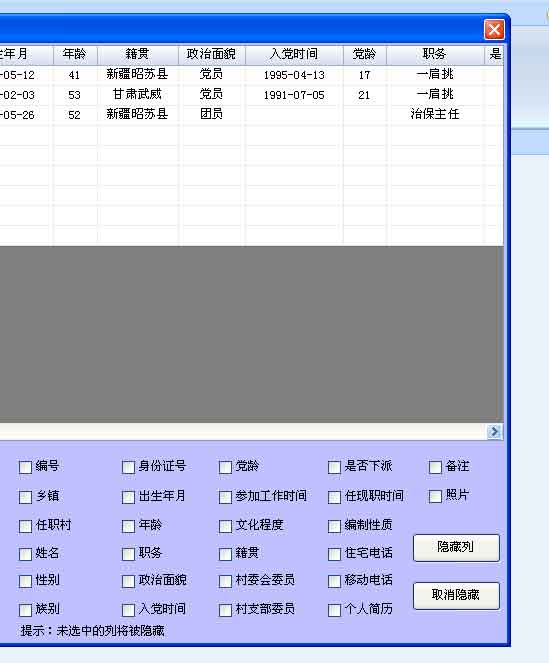Click the 取消隐藏 button

(456, 596)
